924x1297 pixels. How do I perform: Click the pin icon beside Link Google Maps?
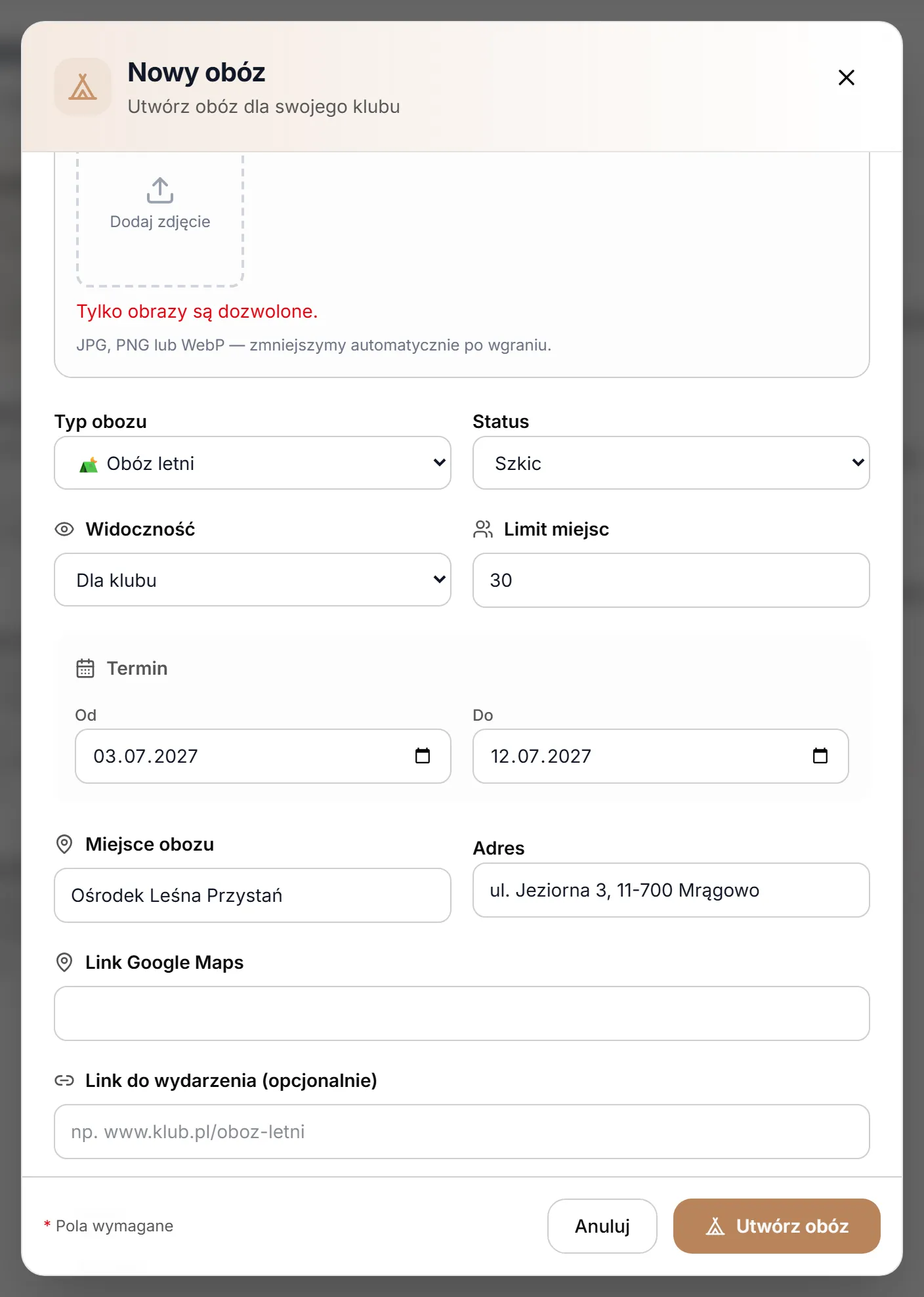64,962
